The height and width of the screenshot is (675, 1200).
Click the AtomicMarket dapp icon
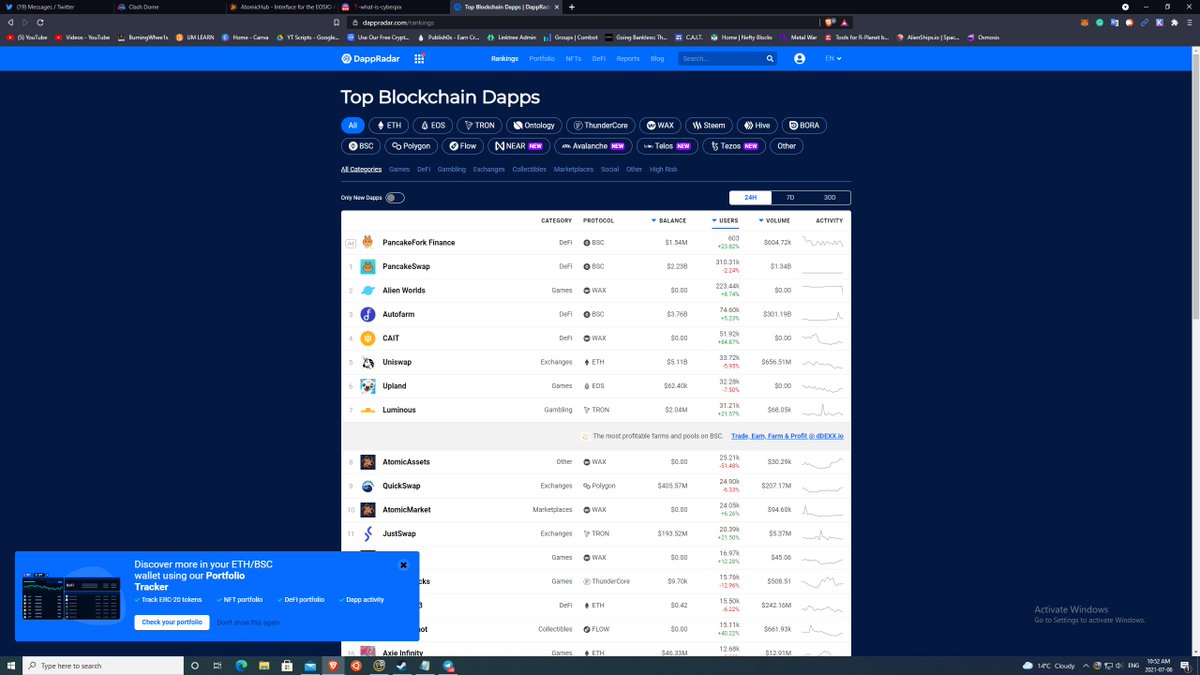pyautogui.click(x=368, y=510)
